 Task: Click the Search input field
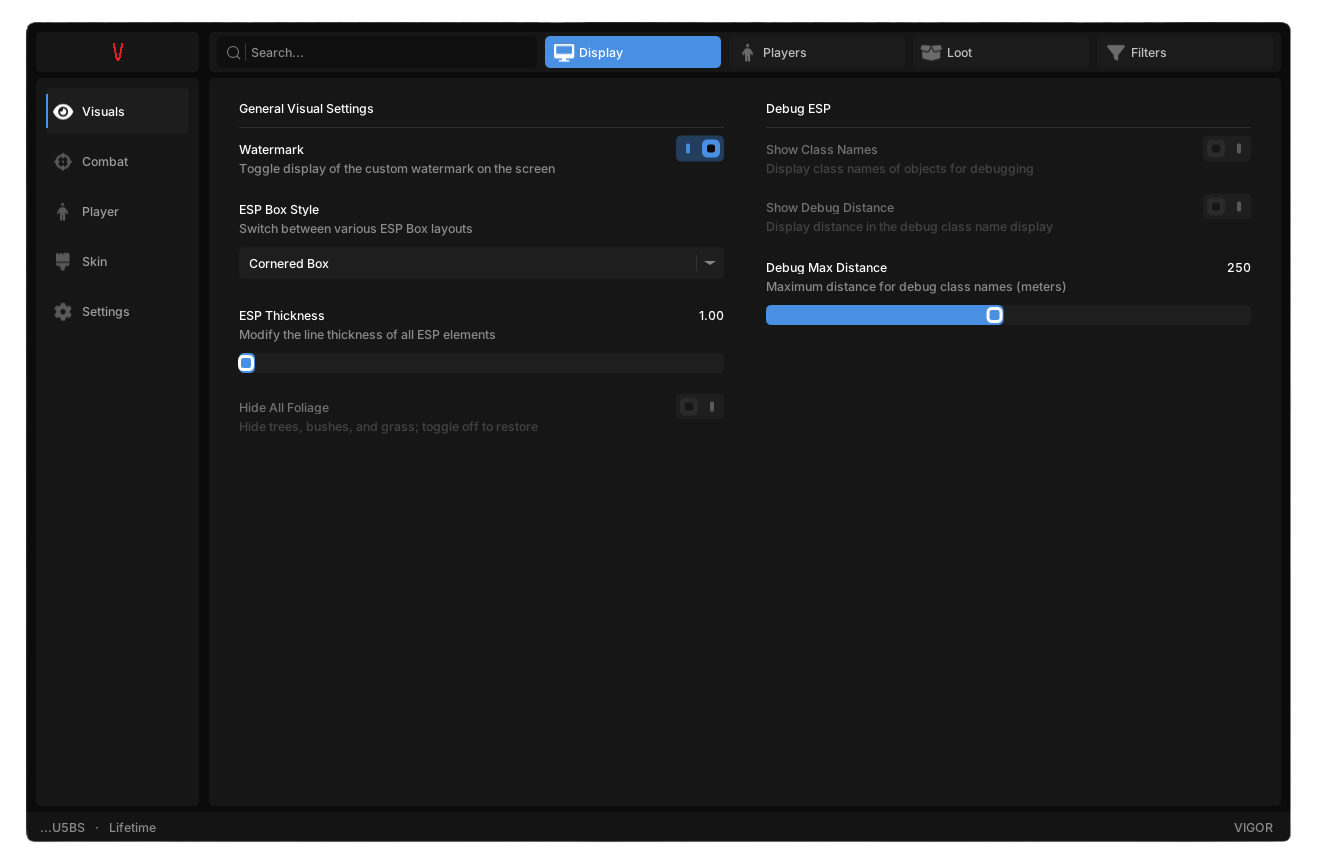point(377,53)
